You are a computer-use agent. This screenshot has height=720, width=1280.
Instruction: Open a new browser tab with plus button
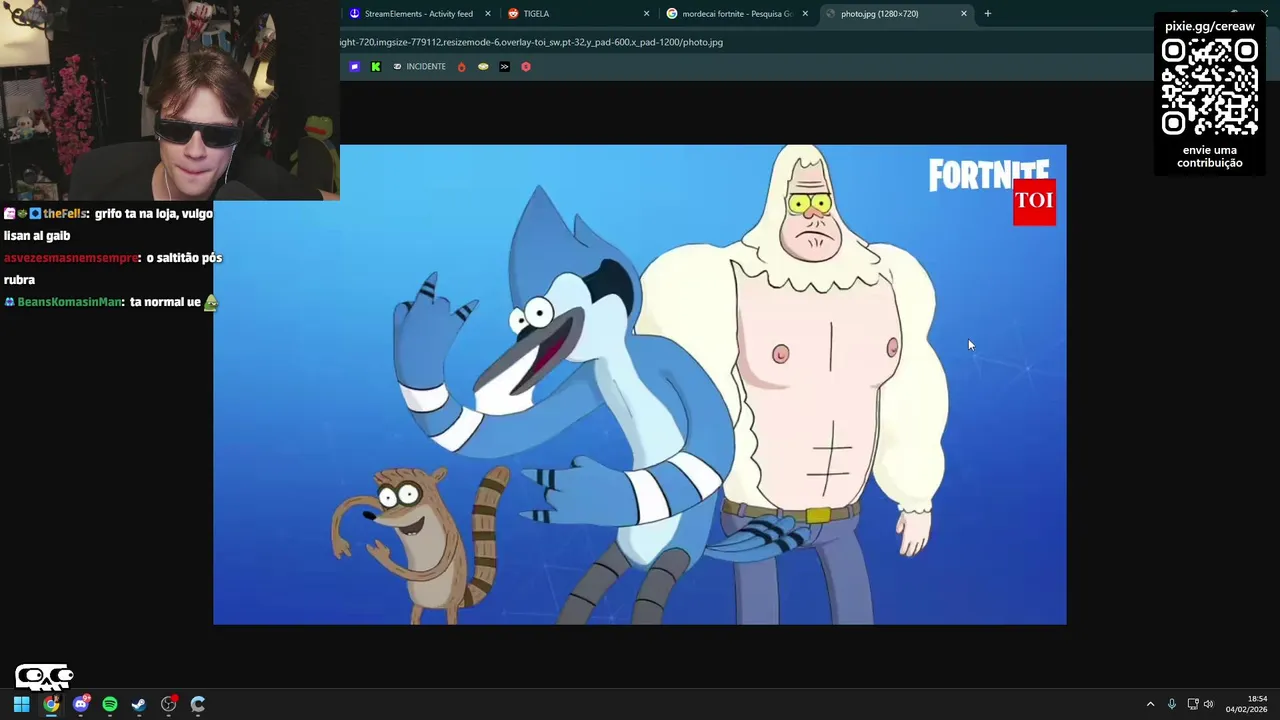point(988,14)
